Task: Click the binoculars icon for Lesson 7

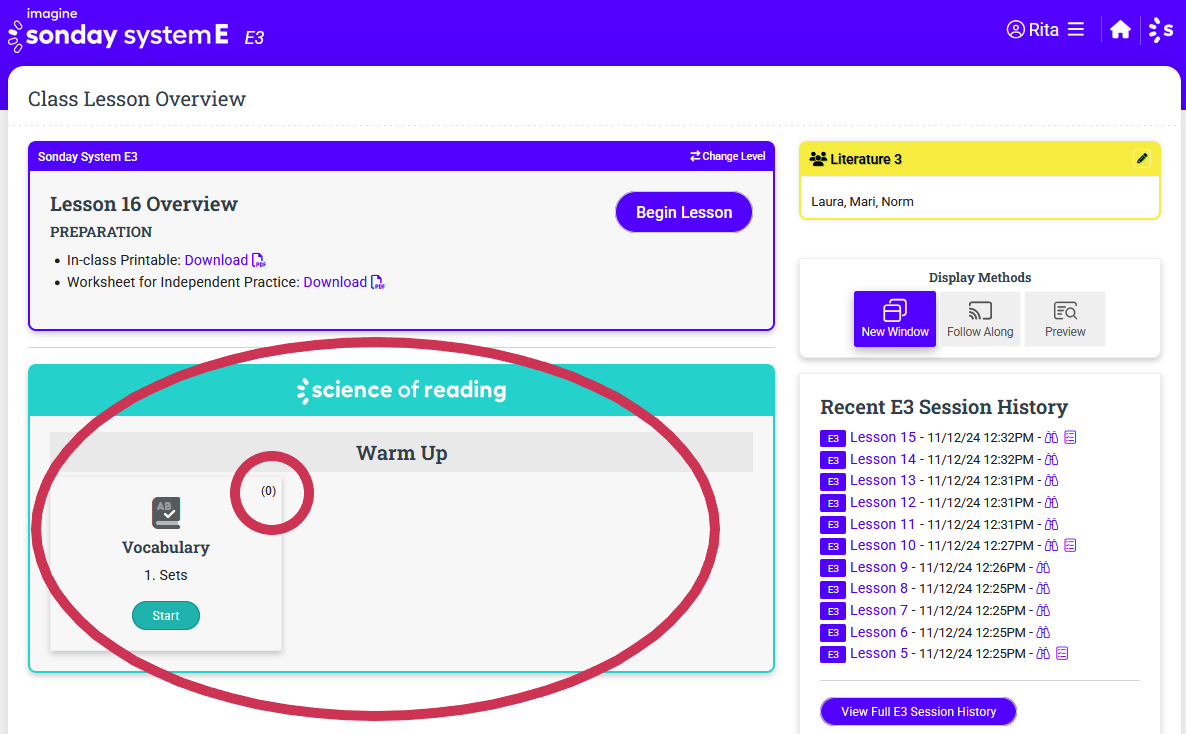Action: (x=1043, y=611)
